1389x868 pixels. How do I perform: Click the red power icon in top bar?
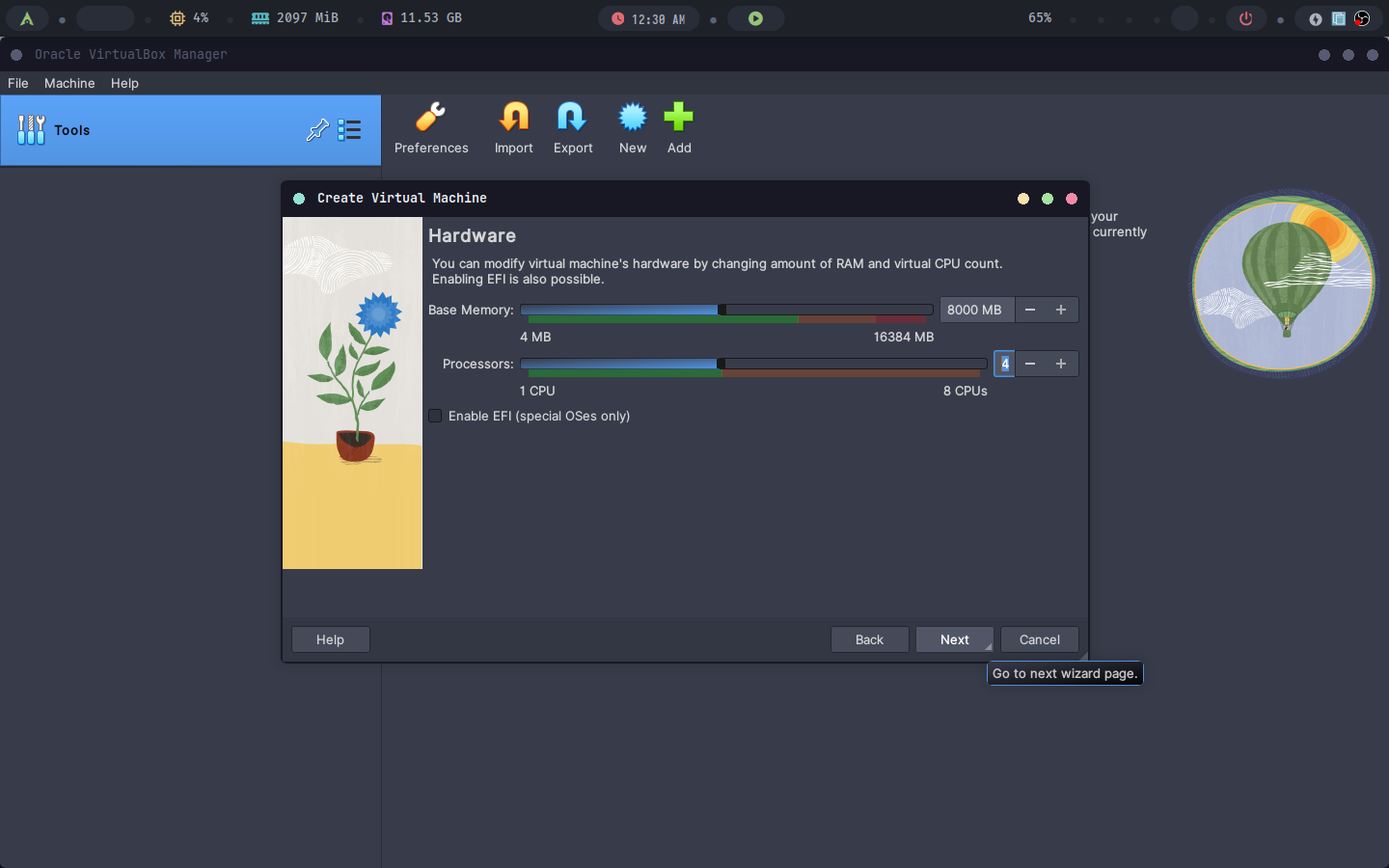[1245, 18]
